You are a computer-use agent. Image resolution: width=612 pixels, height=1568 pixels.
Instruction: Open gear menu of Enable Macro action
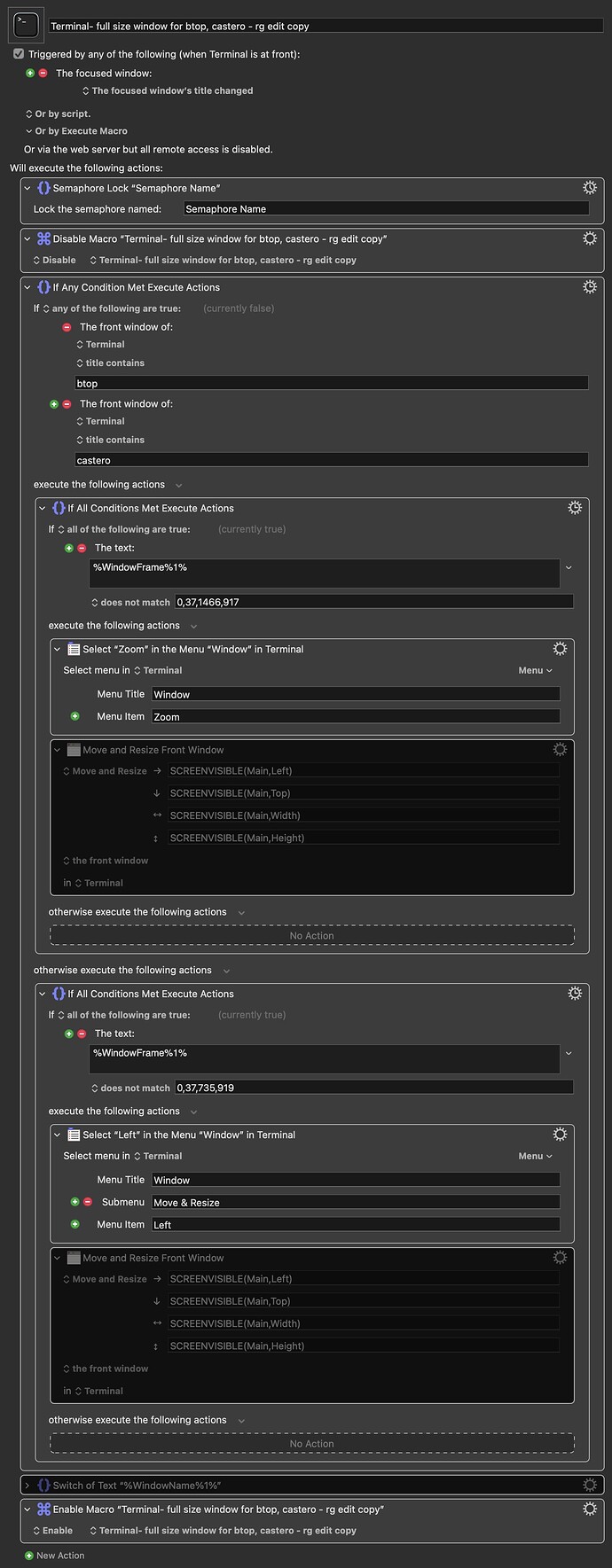[x=590, y=1509]
